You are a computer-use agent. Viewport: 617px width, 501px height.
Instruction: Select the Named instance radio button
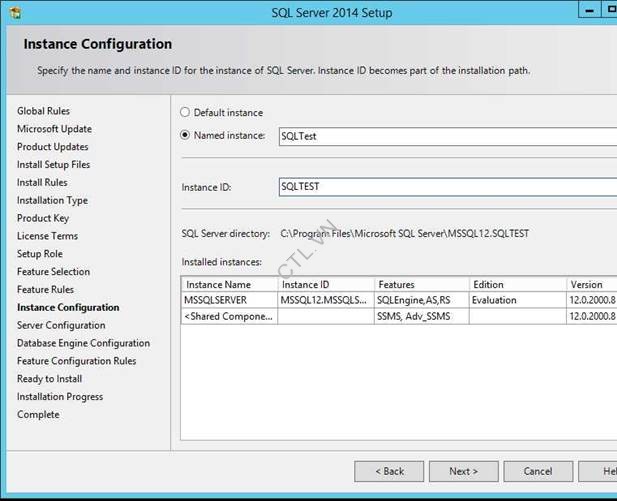pyautogui.click(x=185, y=135)
